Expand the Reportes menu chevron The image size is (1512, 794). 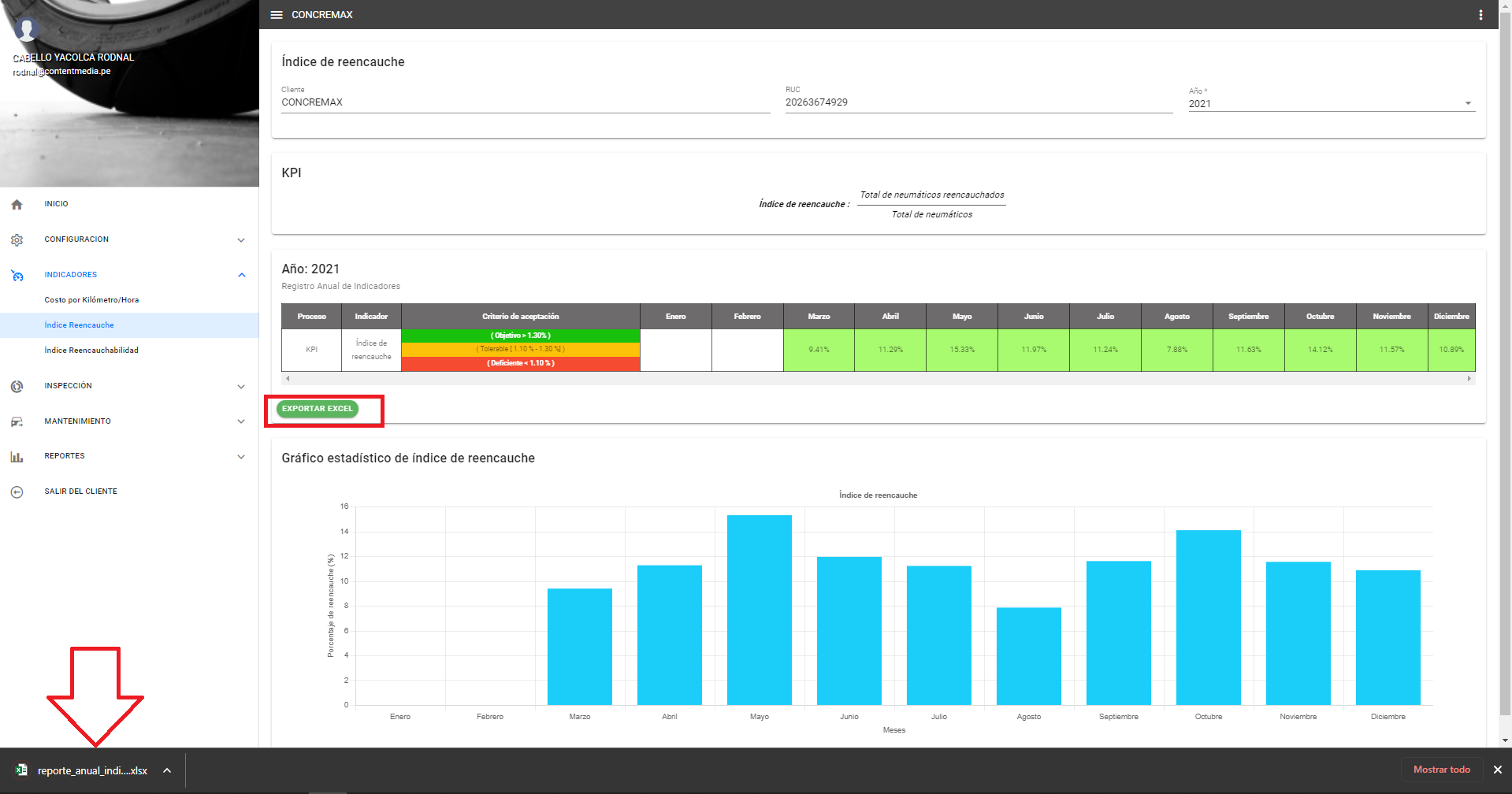click(x=241, y=457)
